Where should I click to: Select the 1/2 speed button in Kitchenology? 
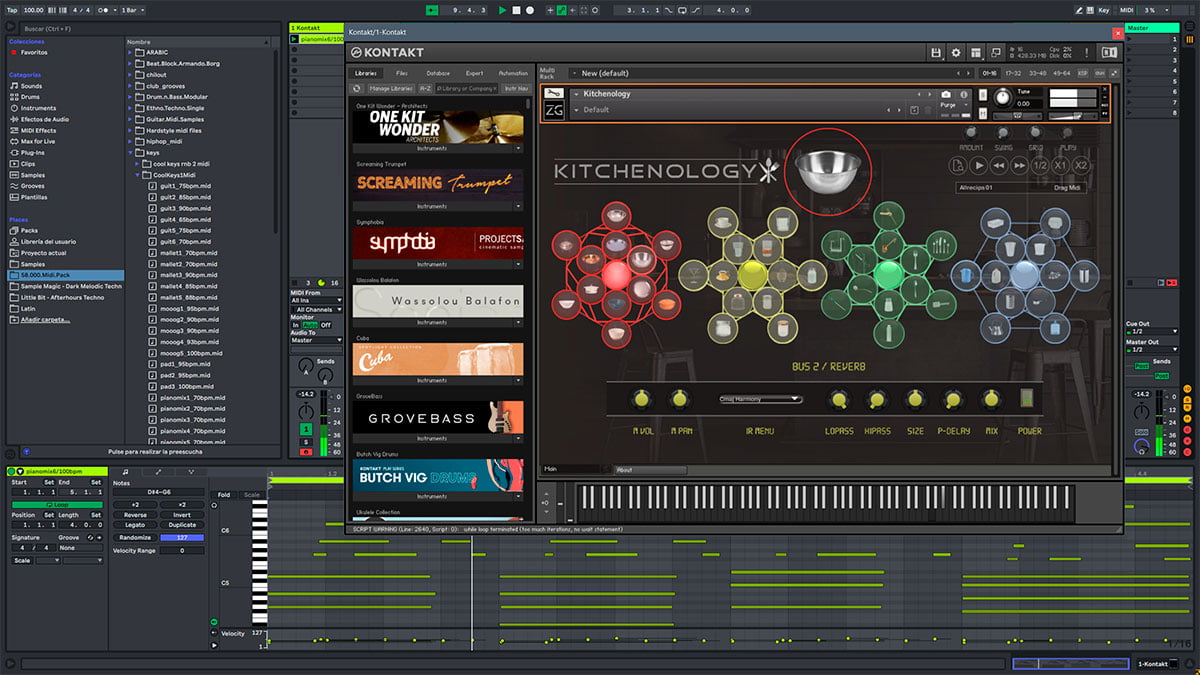1040,165
